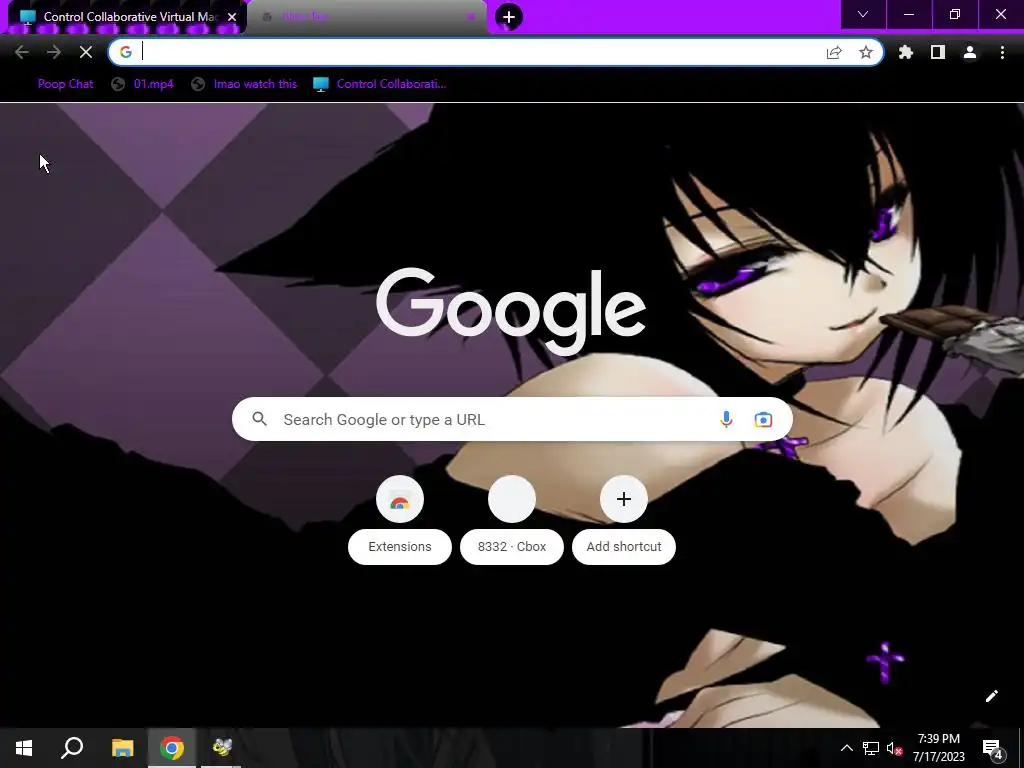Open the Control Collaborati... bookmark

coord(379,84)
